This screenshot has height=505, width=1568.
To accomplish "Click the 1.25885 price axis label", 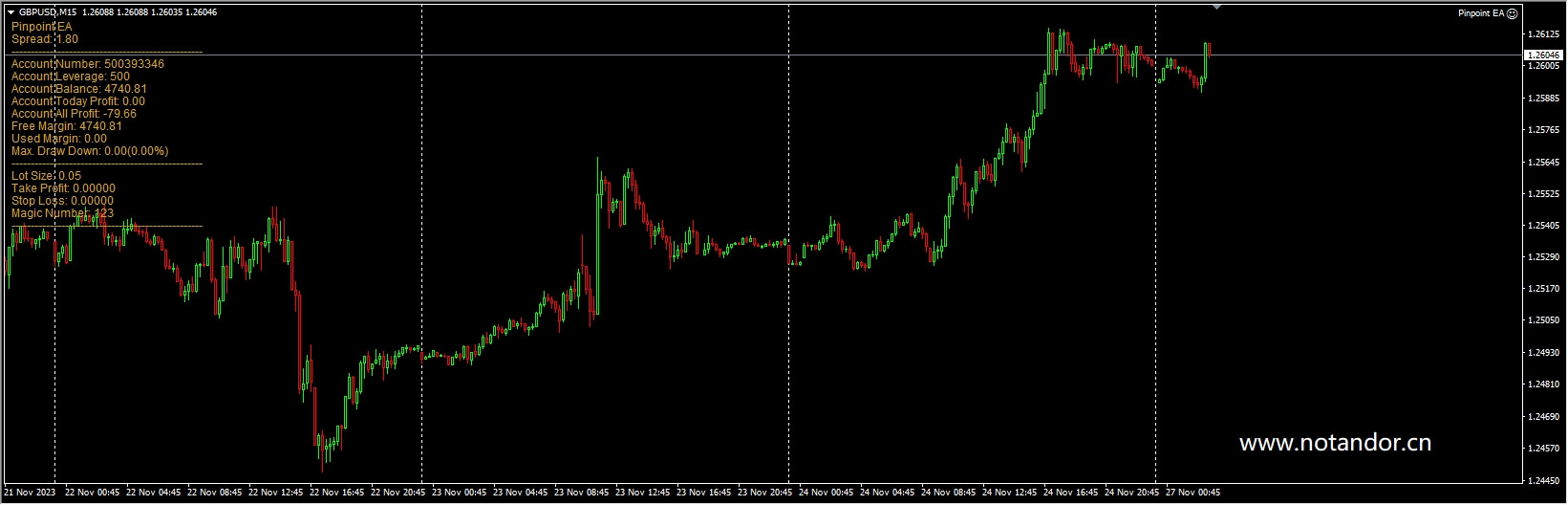I will (x=1543, y=99).
